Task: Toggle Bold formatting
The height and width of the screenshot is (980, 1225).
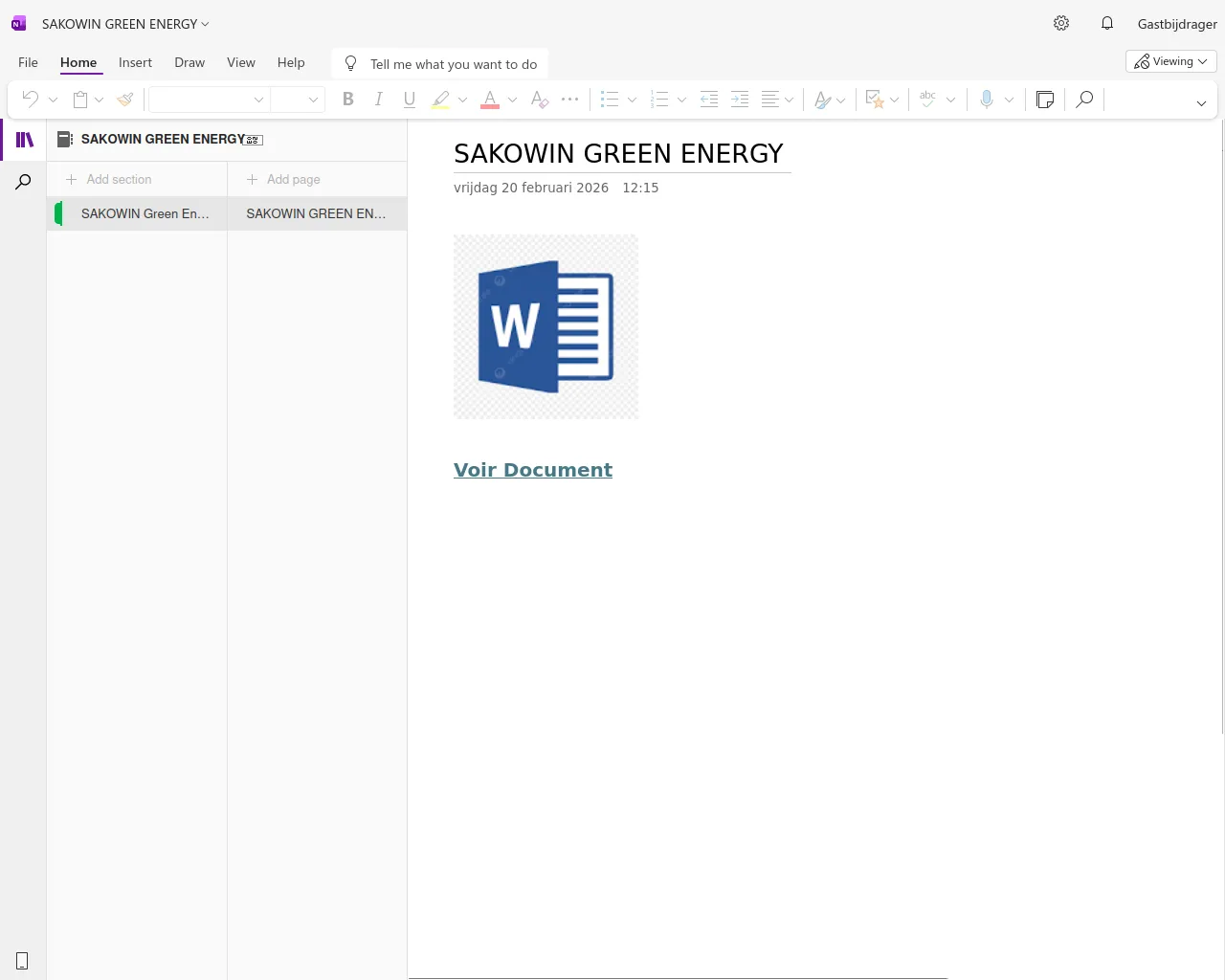Action: [x=348, y=100]
